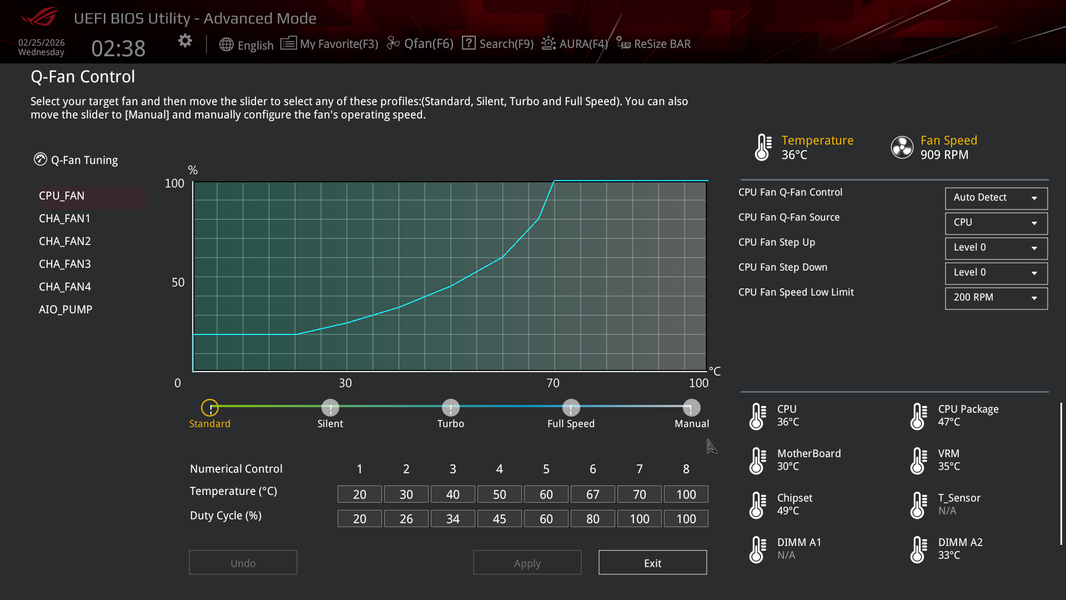The height and width of the screenshot is (600, 1066).
Task: Open ReSize BAR icon
Action: pos(623,43)
